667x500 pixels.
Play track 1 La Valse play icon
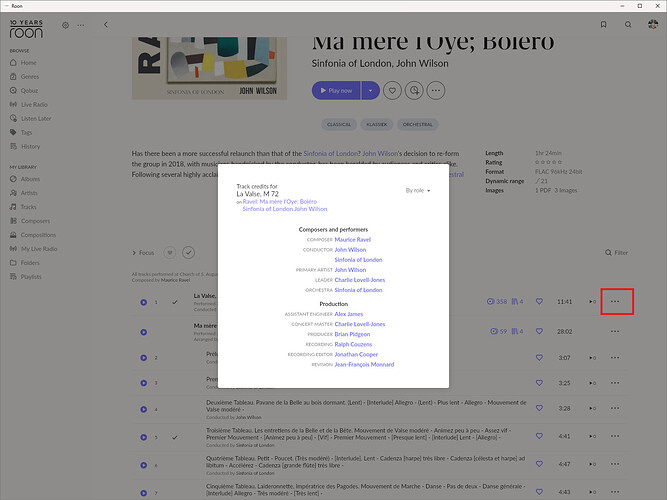(x=144, y=302)
